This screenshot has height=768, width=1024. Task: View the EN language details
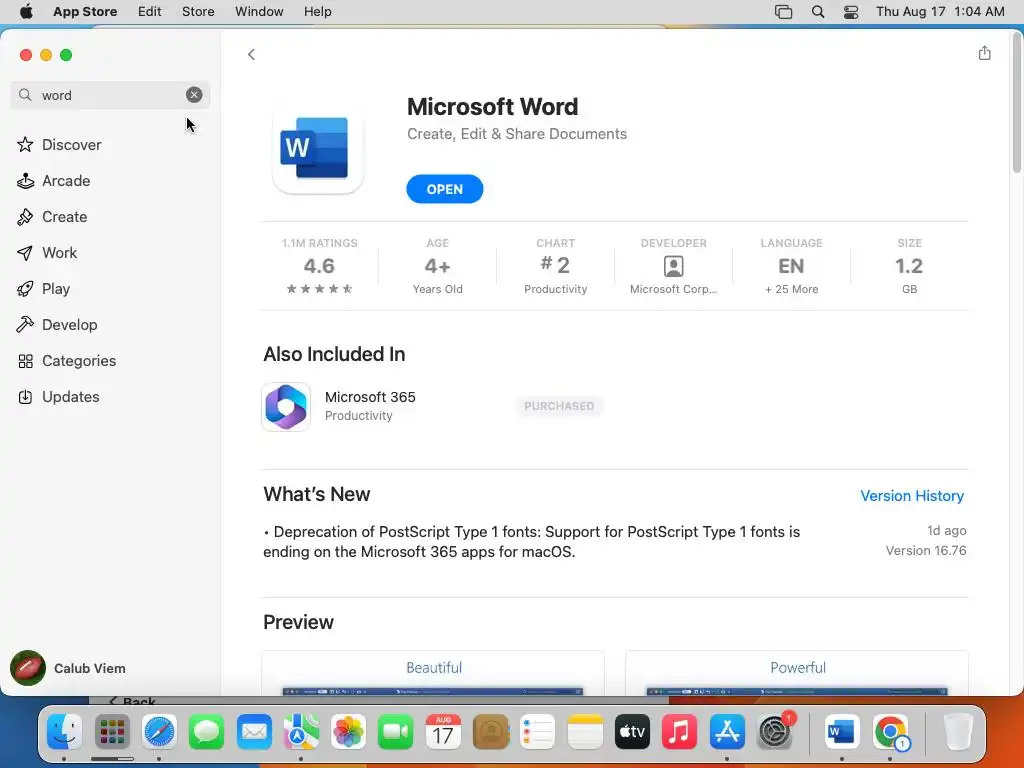pyautogui.click(x=792, y=266)
